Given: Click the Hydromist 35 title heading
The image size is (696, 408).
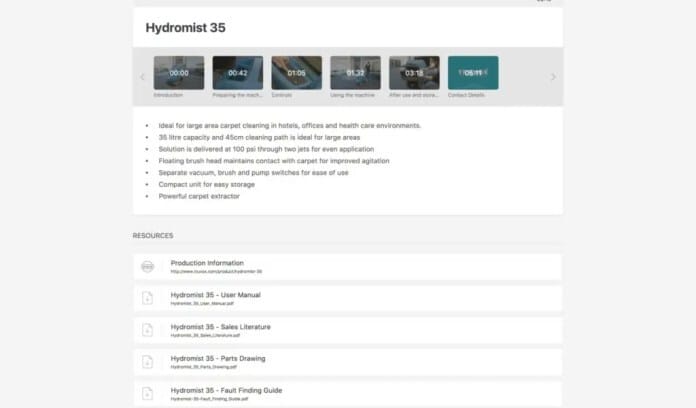Looking at the screenshot, I should click(x=186, y=28).
